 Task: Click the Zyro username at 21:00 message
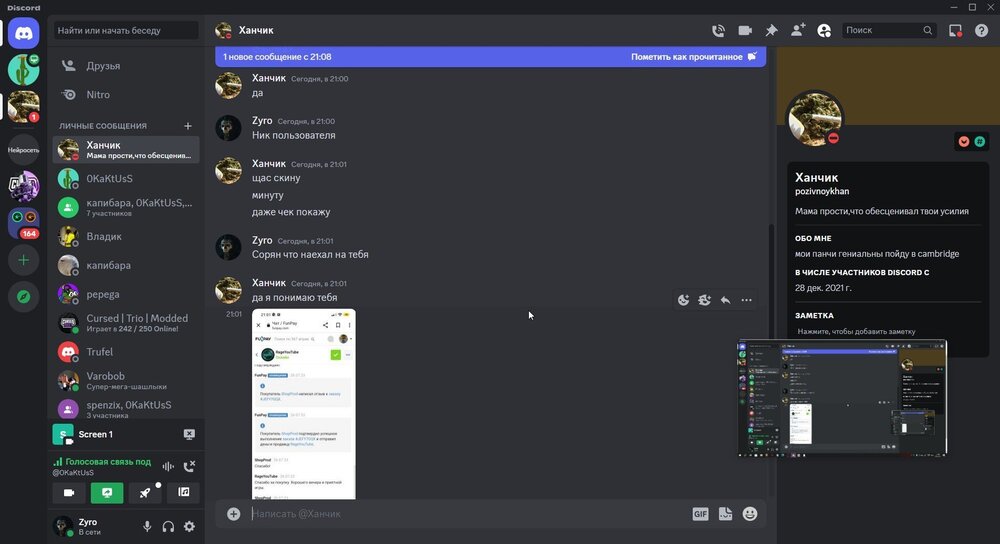262,121
